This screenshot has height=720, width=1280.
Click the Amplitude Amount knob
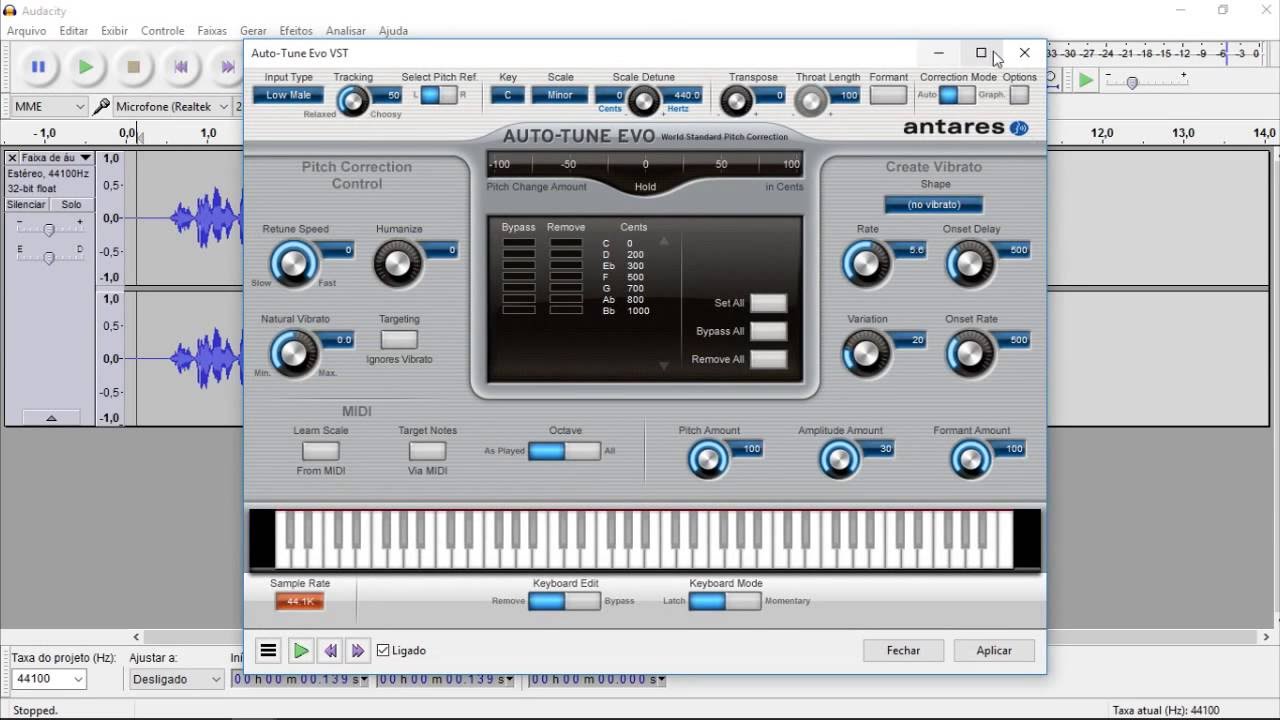[839, 459]
